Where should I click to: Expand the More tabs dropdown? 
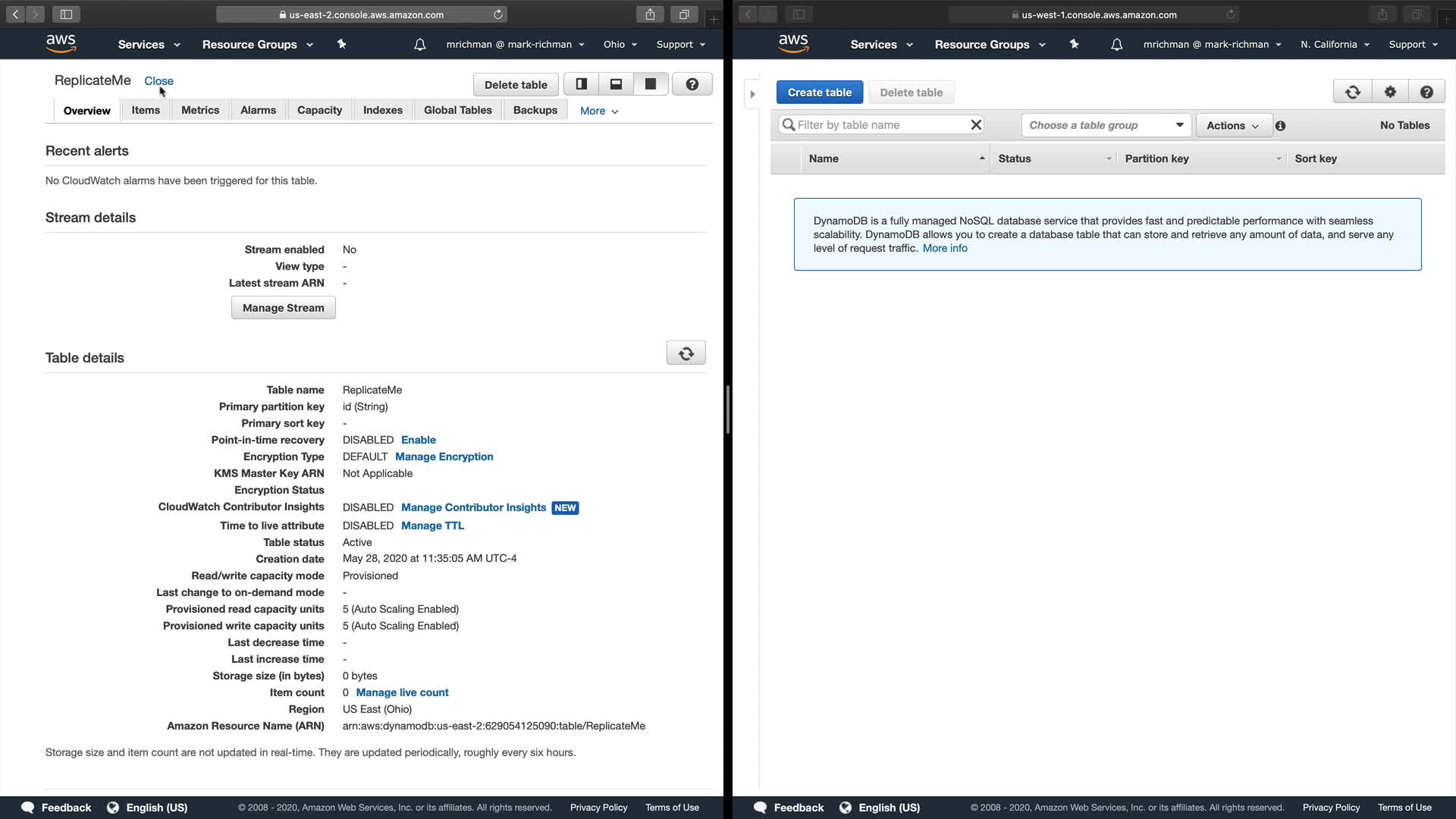[599, 111]
